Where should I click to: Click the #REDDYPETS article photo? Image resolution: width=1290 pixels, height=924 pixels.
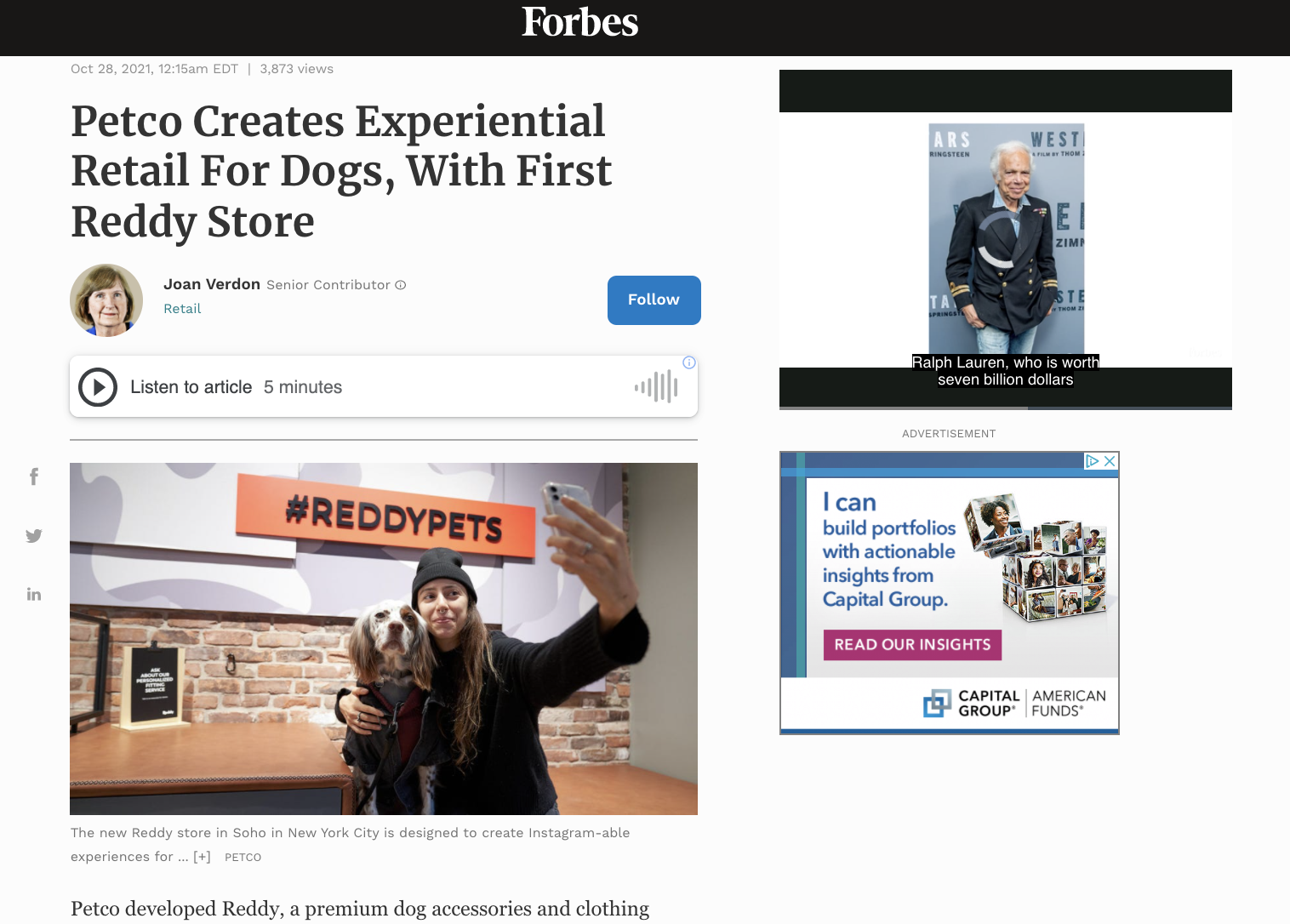[x=384, y=639]
